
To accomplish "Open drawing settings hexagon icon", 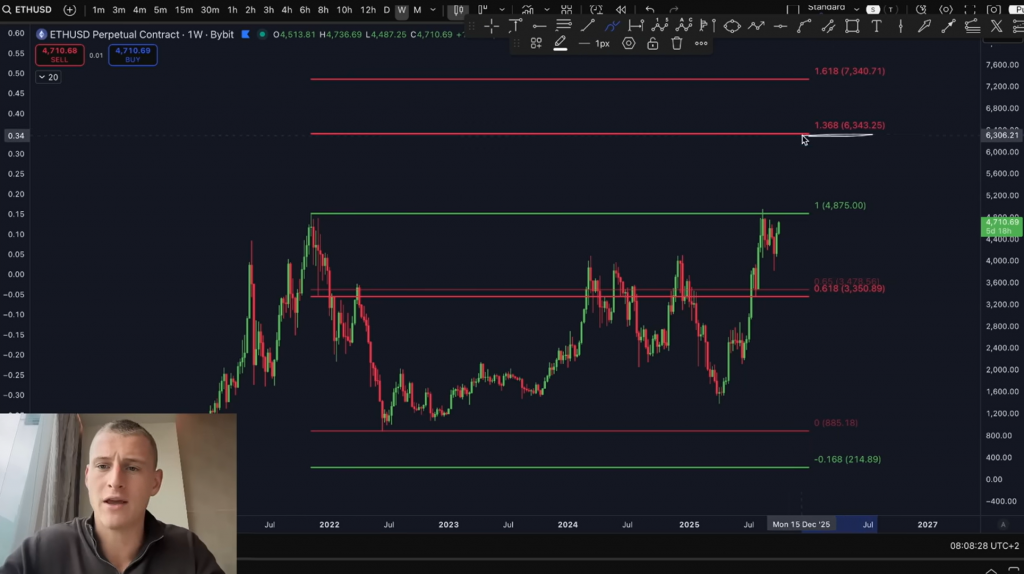I will [x=629, y=44].
